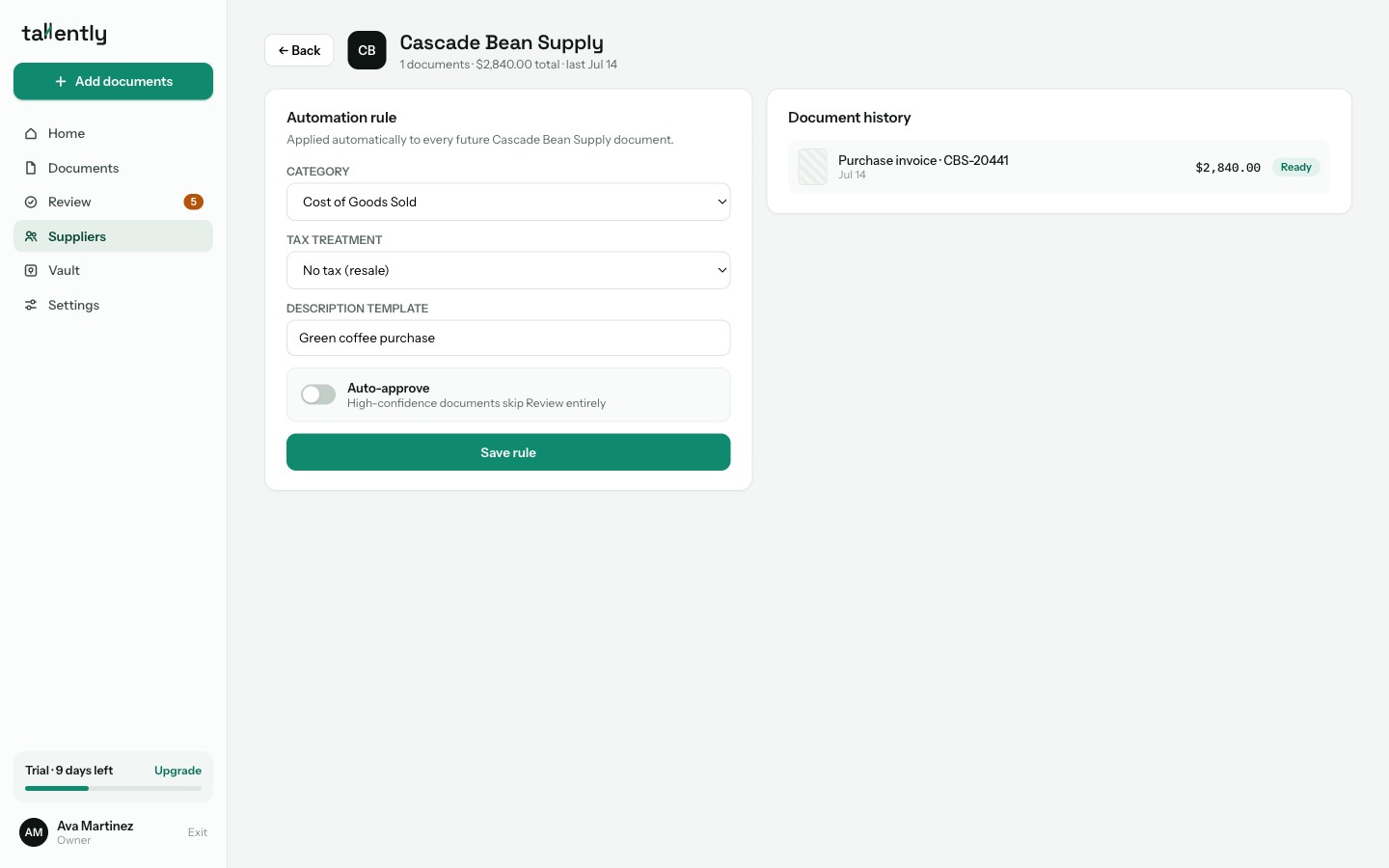The image size is (1389, 868).
Task: Click the Upgrade link
Action: pos(177,771)
